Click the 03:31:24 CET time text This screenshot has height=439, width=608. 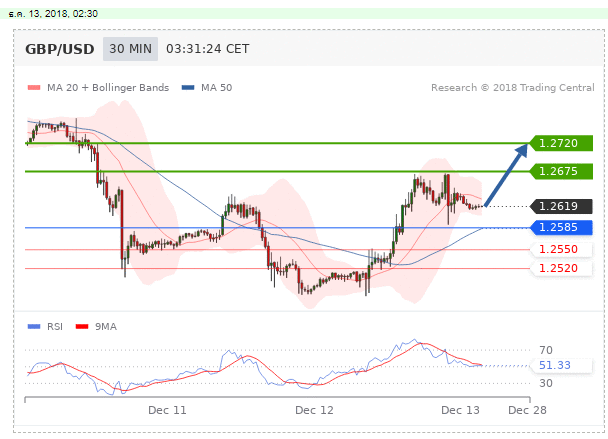(208, 49)
